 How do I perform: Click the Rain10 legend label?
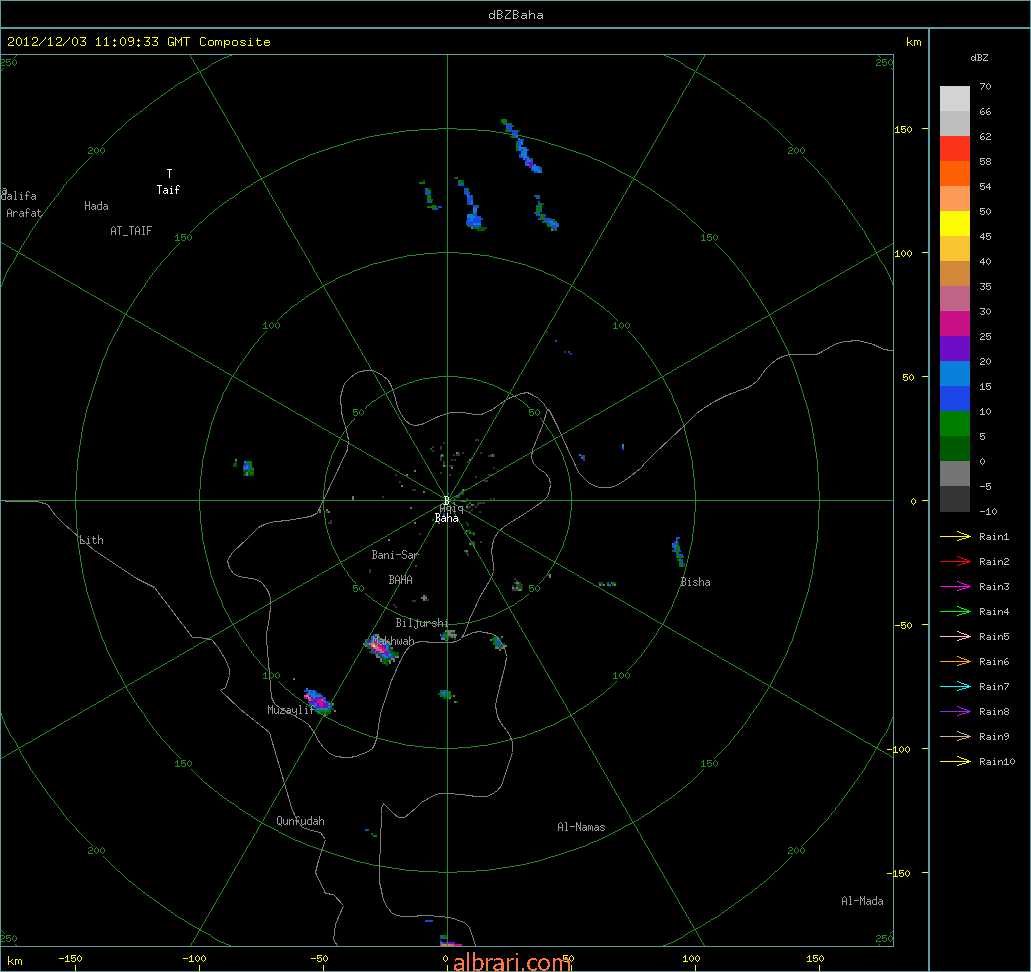(x=997, y=762)
